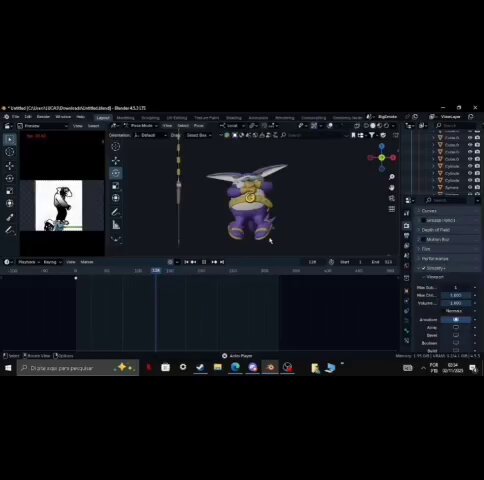The width and height of the screenshot is (484, 480).
Task: Open the Marker menu in the timeline
Action: click(x=87, y=262)
